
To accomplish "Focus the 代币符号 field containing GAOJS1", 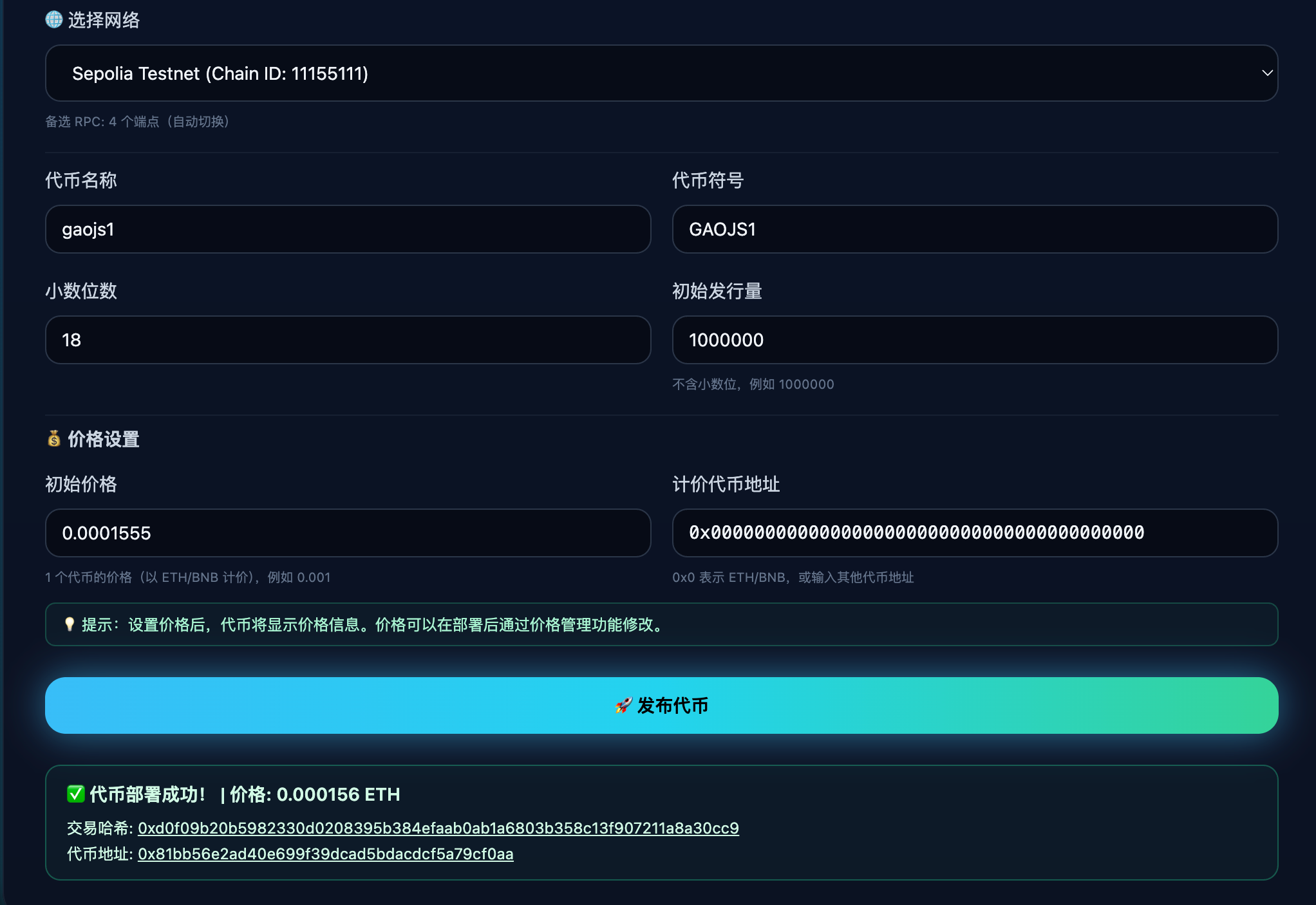I will click(x=974, y=230).
